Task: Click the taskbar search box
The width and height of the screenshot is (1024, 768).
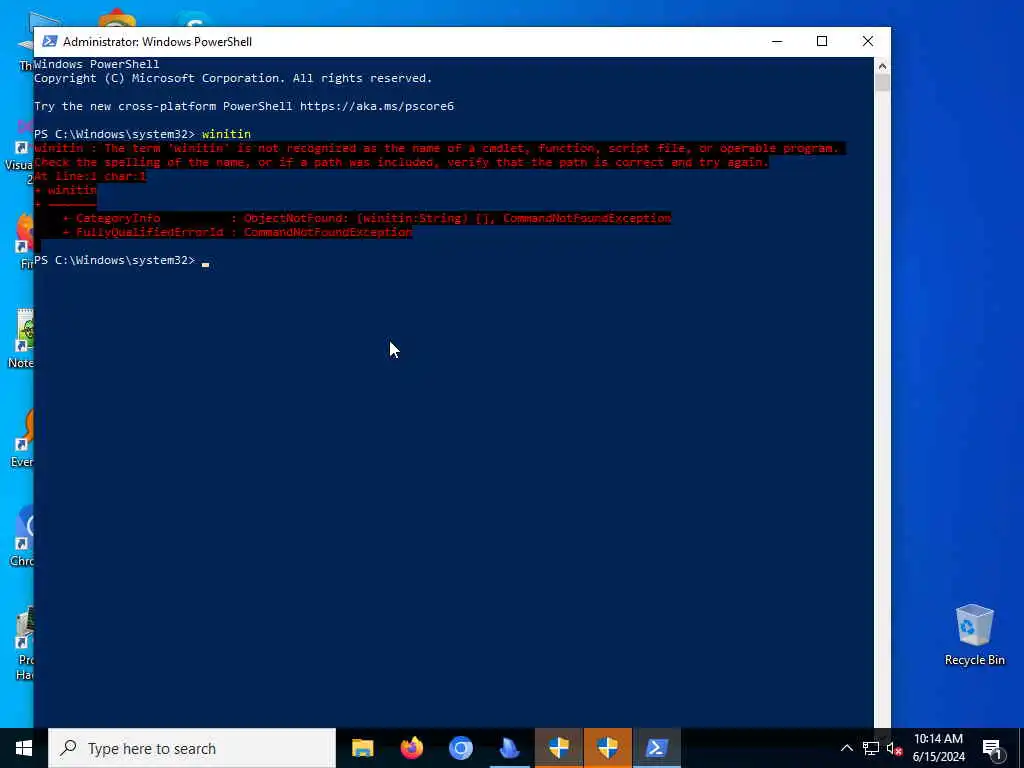Action: tap(192, 748)
